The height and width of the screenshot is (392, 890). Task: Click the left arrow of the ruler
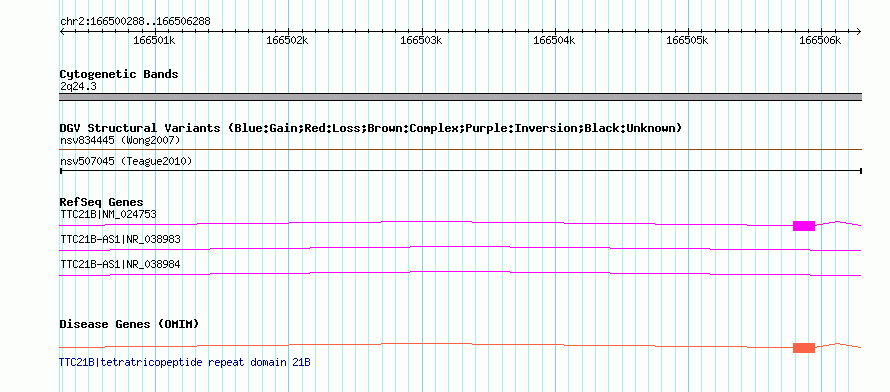point(62,32)
